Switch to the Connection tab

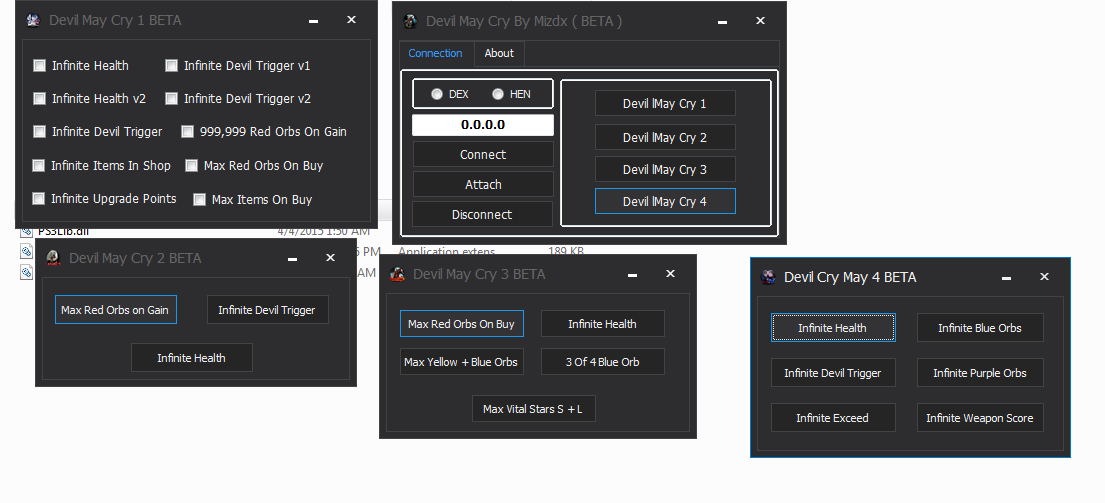point(436,54)
